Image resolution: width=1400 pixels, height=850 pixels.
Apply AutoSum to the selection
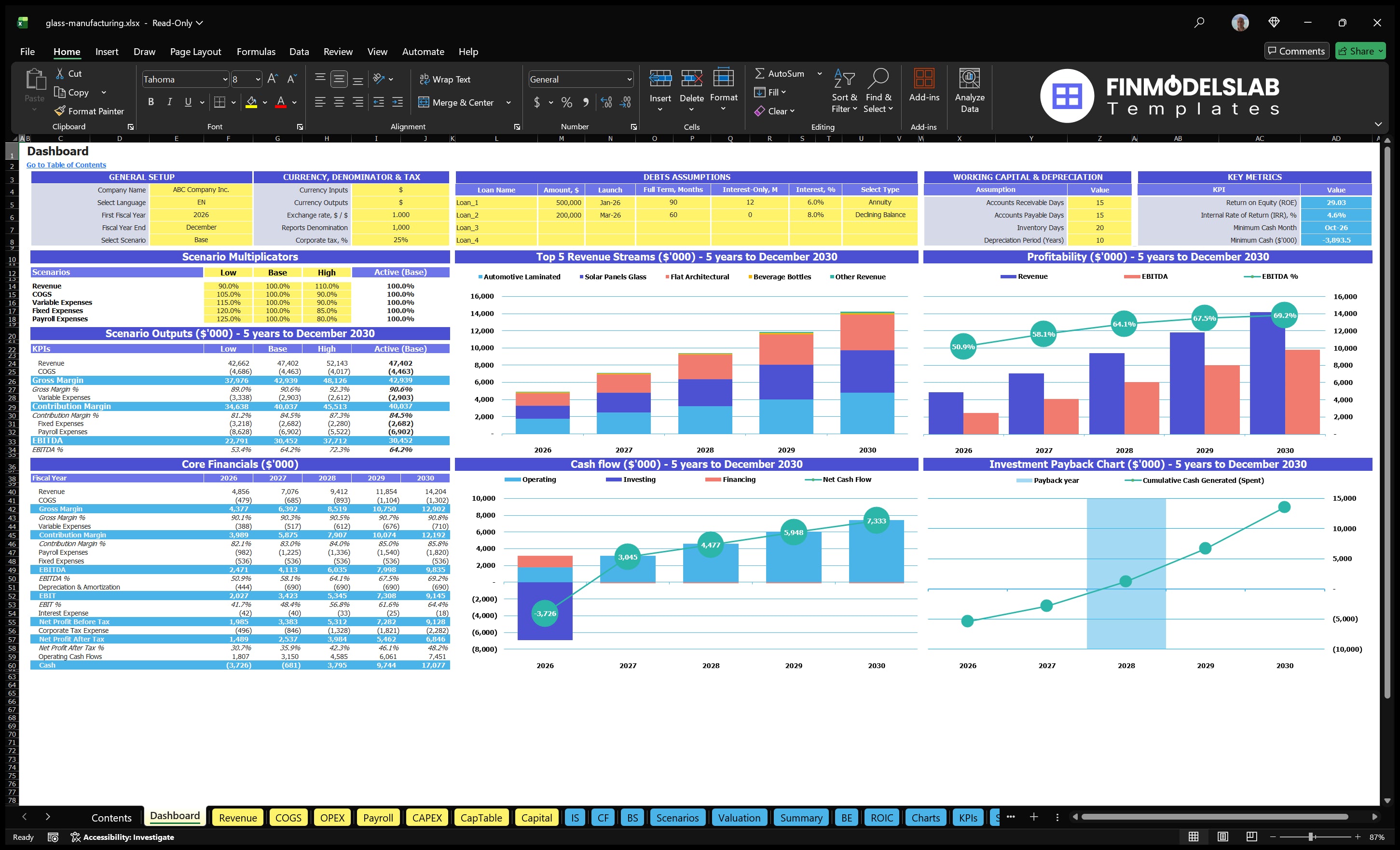783,73
